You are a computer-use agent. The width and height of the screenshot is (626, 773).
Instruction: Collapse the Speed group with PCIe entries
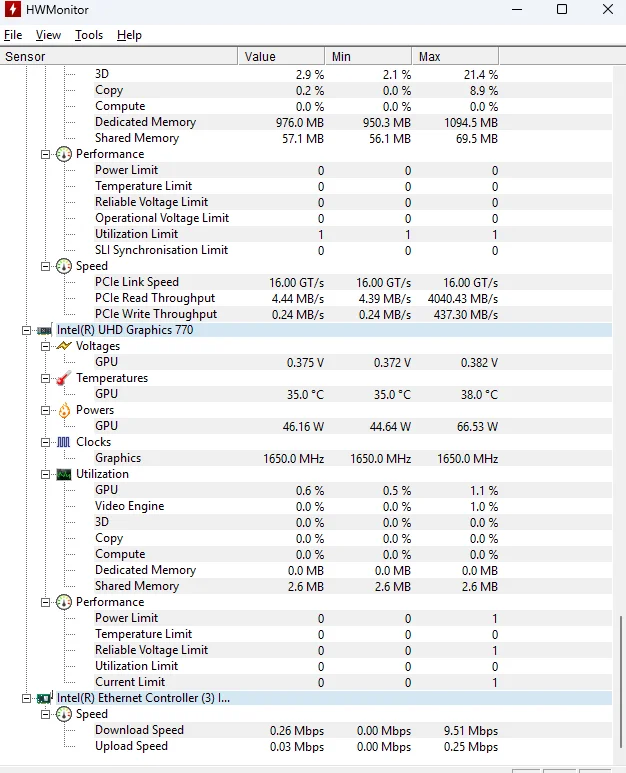[45, 266]
